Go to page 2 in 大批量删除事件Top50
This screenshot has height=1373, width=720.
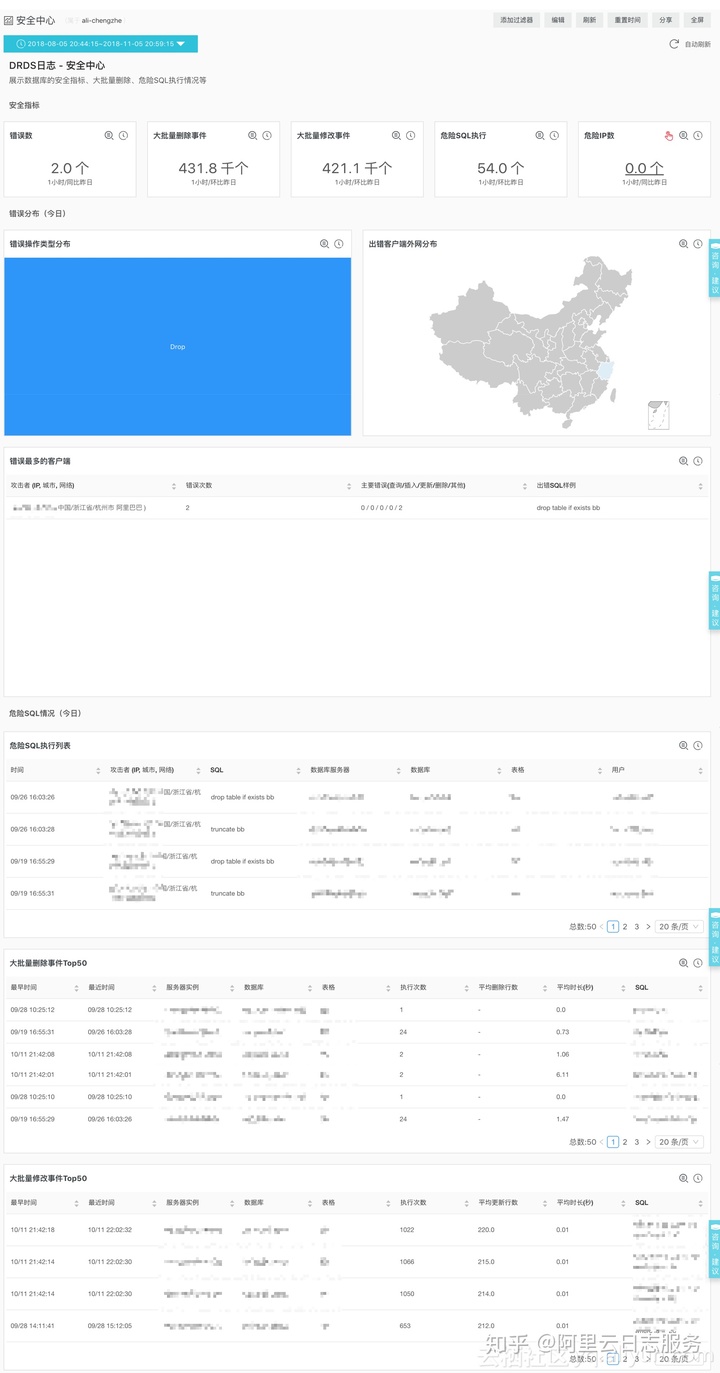[x=625, y=1142]
